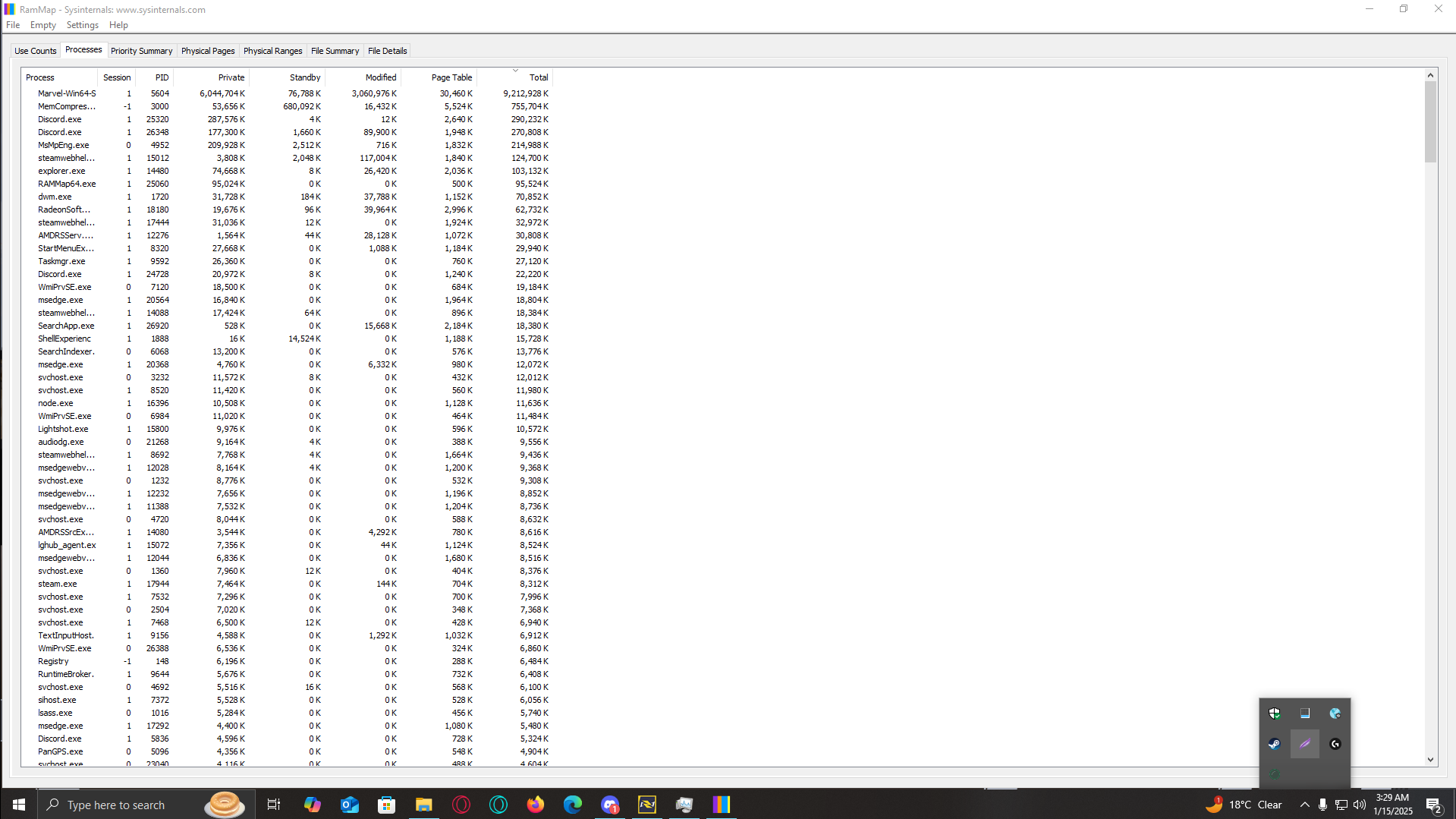
Task: Select the MemCompres... process row
Action: tap(288, 106)
